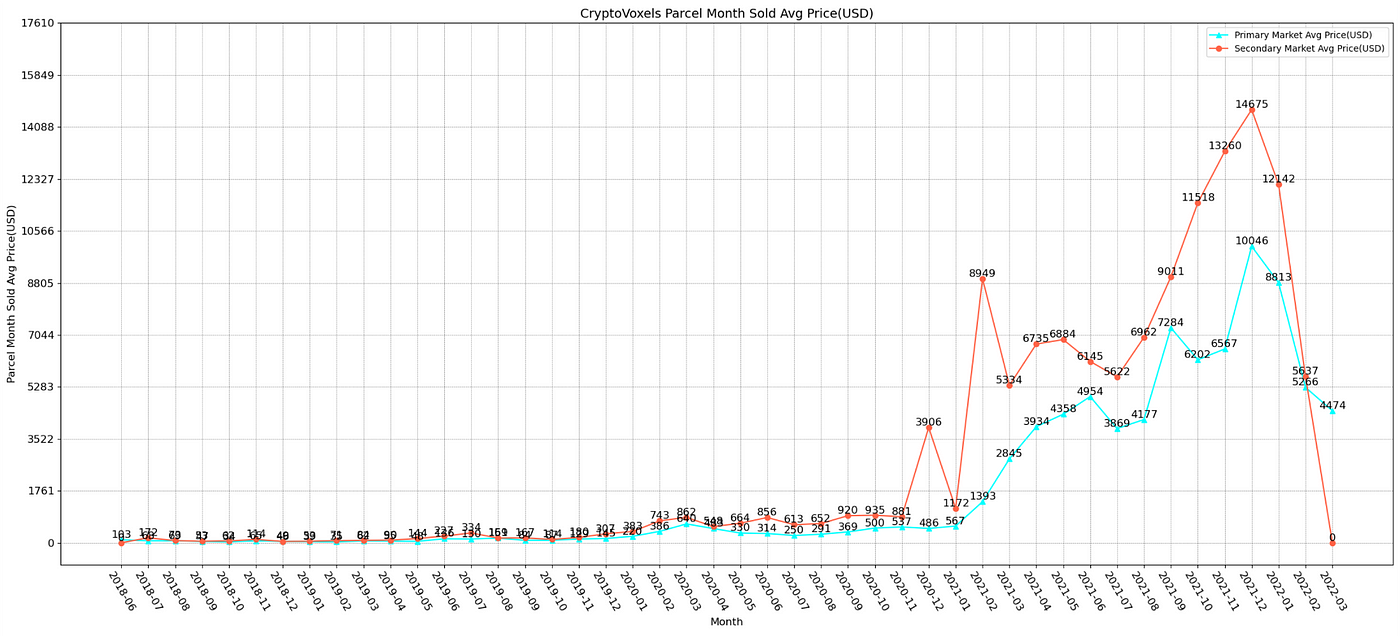Click the y-axis tick label 7044
The image size is (1400, 636).
(x=41, y=335)
